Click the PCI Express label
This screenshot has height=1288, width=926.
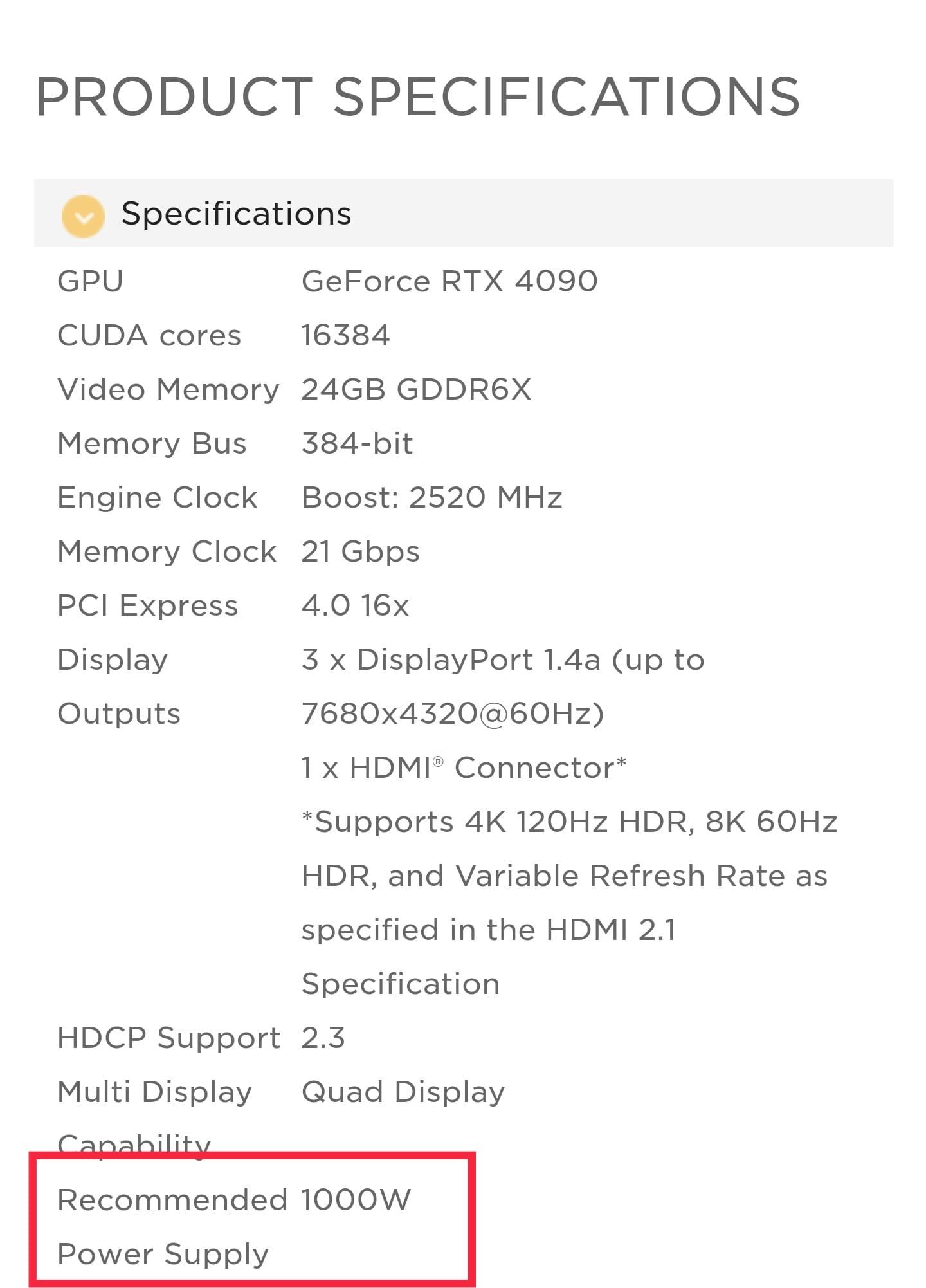tap(148, 605)
